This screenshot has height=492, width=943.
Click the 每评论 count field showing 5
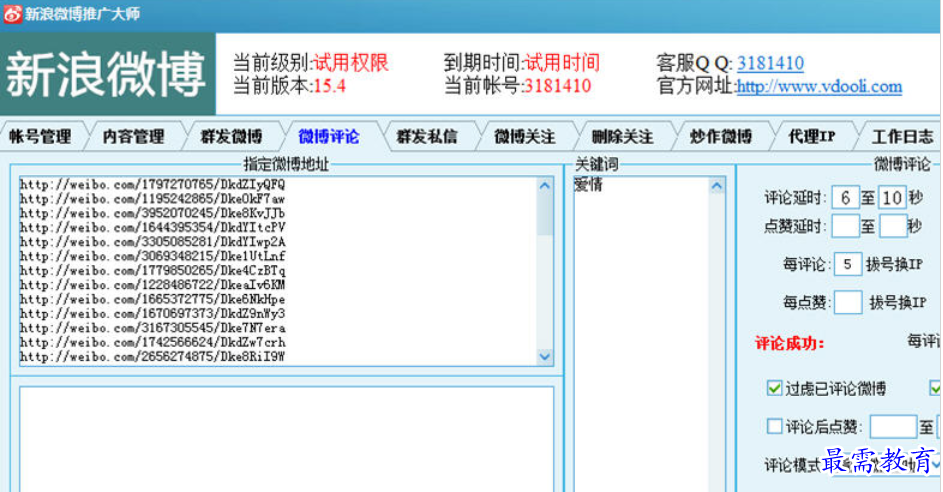(x=847, y=264)
